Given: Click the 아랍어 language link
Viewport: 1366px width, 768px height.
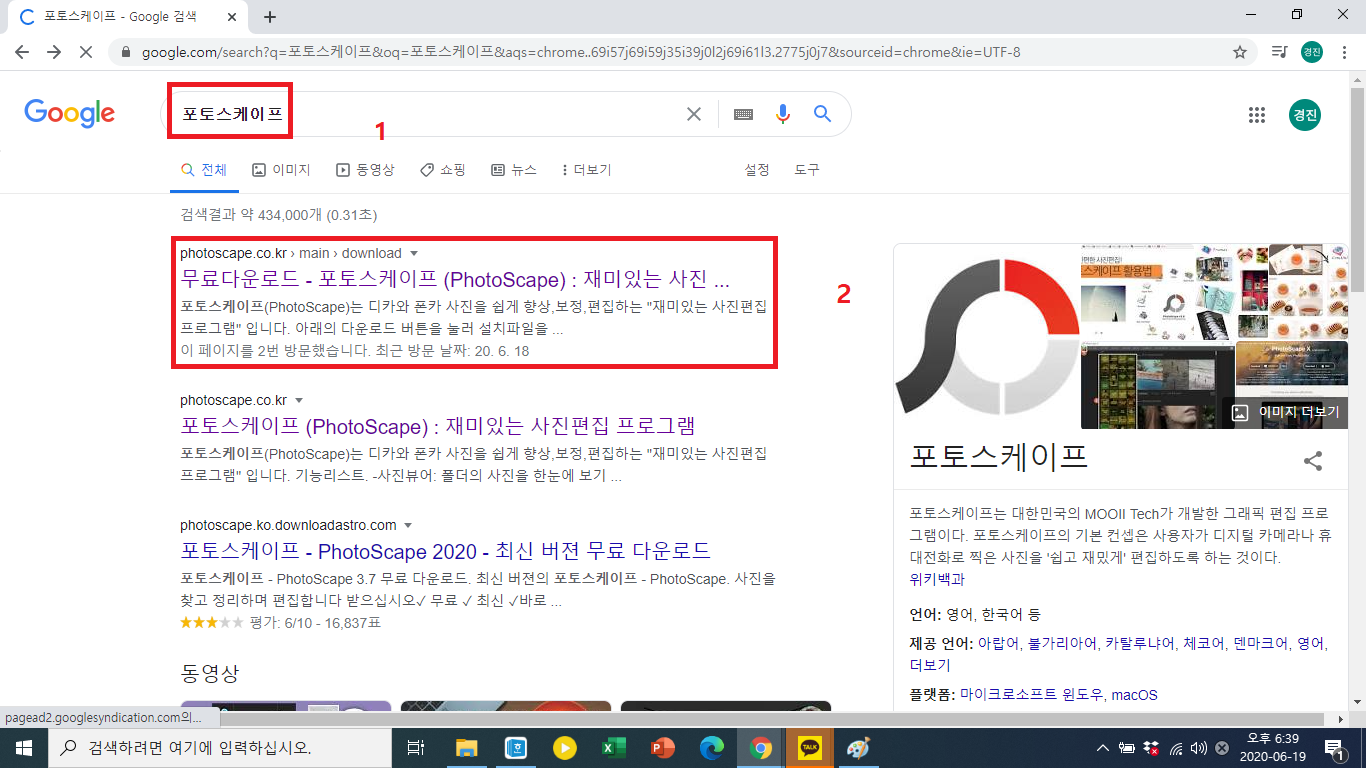Looking at the screenshot, I should click(998, 643).
